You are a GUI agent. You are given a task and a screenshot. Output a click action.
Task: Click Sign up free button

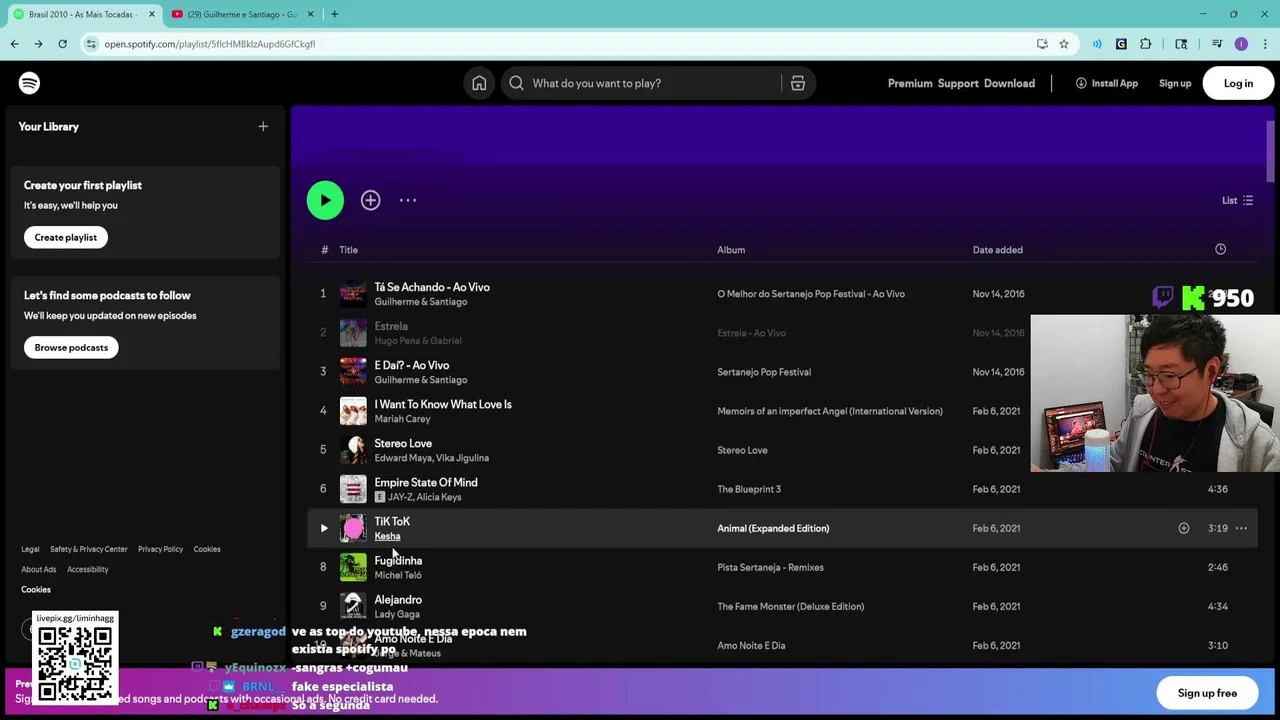point(1207,693)
